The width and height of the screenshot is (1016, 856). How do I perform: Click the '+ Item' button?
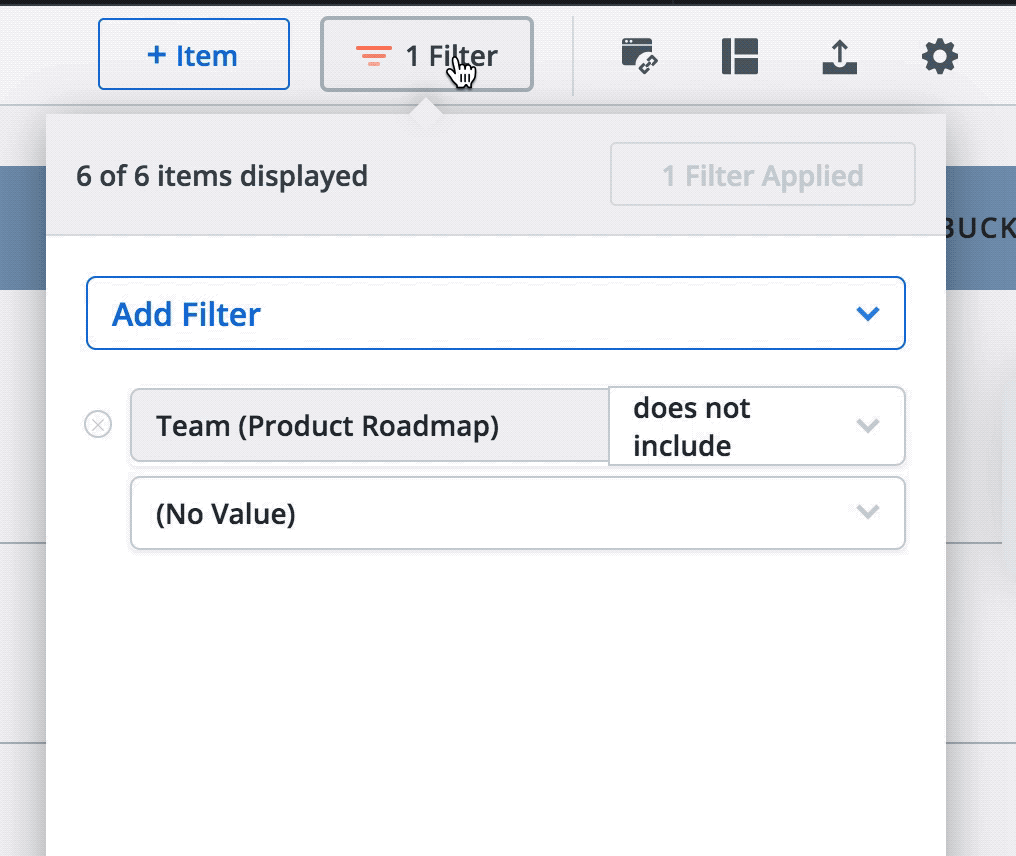coord(194,55)
